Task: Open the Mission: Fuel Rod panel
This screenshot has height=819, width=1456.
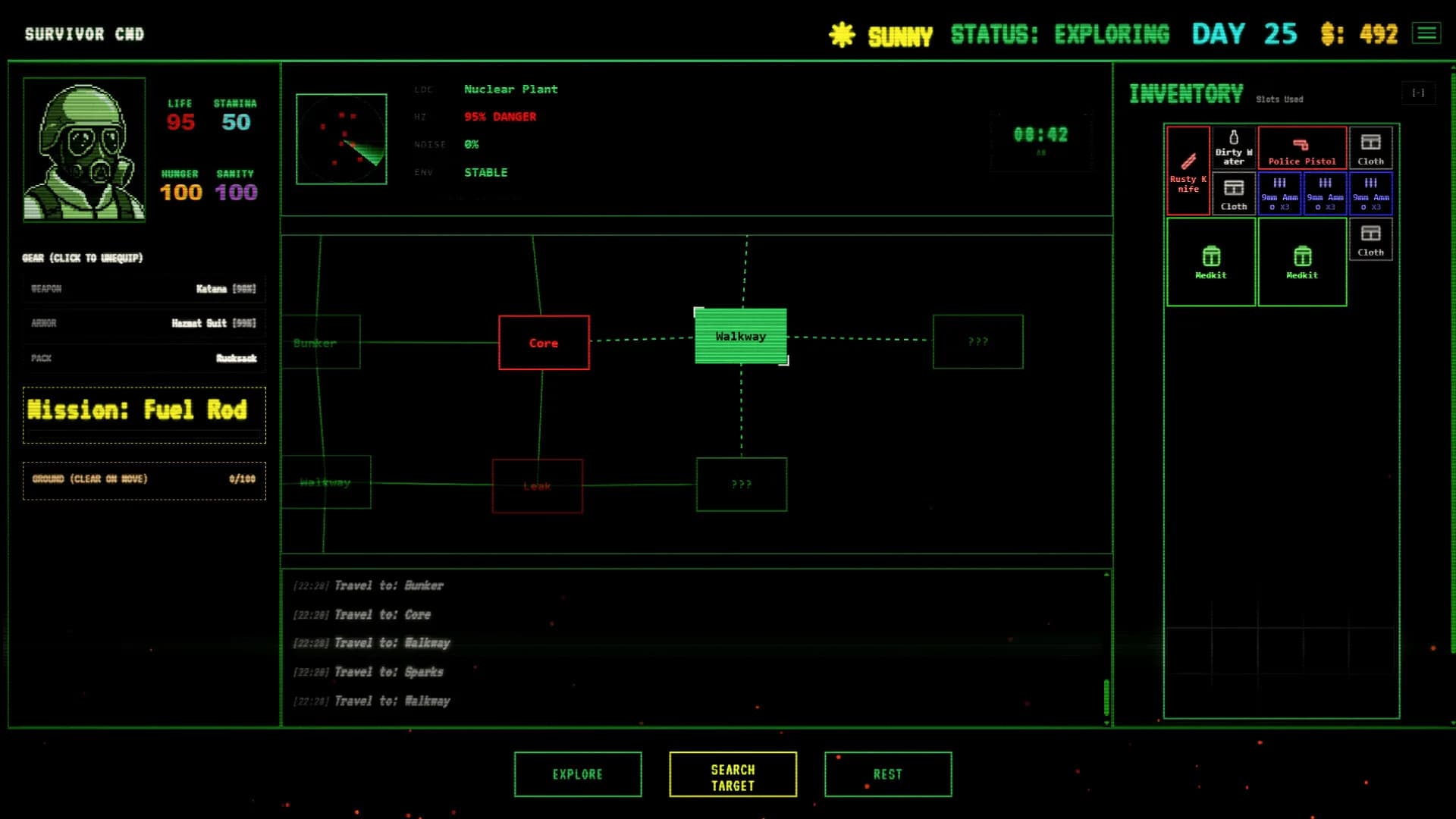Action: (144, 415)
